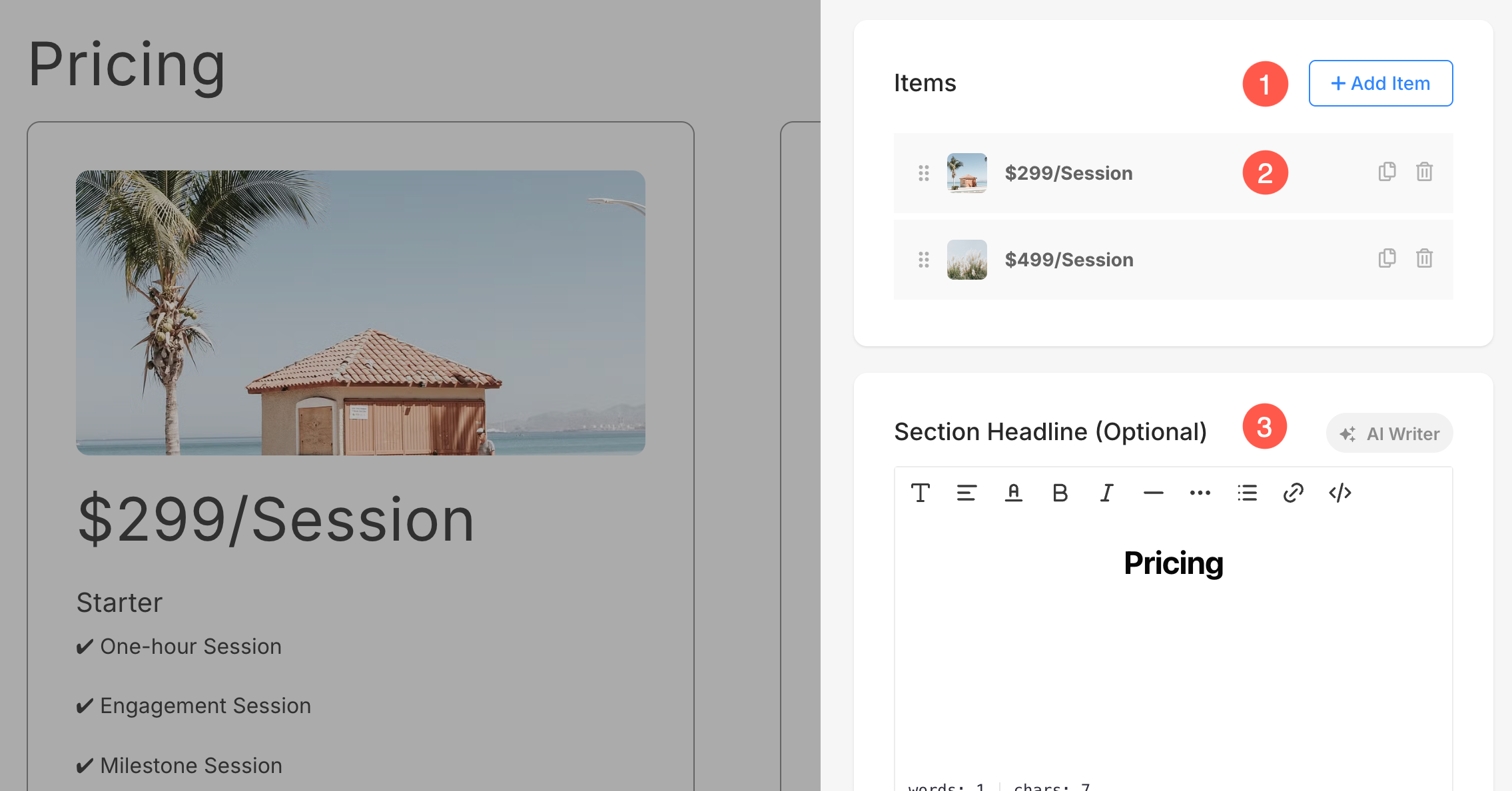The height and width of the screenshot is (791, 1512).
Task: Open the text color tool
Action: coord(1013,493)
